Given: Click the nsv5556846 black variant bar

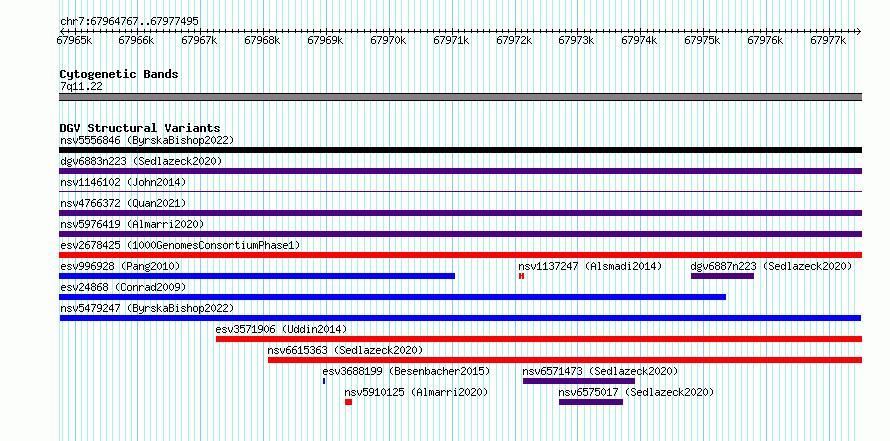Looking at the screenshot, I should coord(460,150).
